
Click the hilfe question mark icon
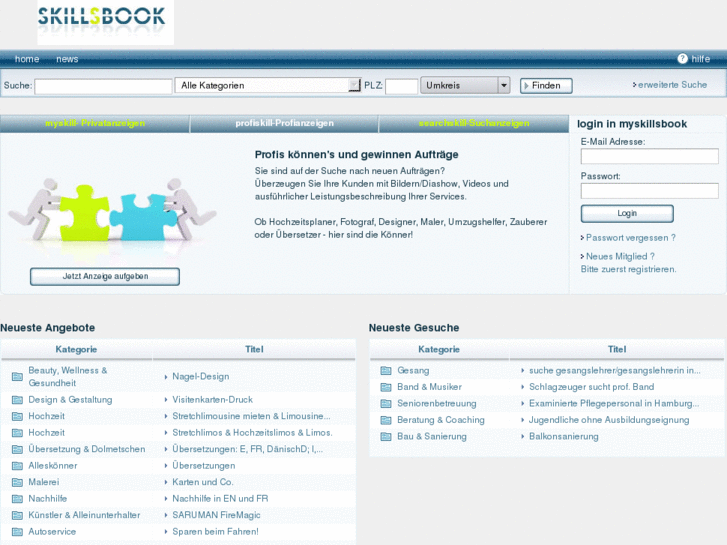click(x=682, y=59)
